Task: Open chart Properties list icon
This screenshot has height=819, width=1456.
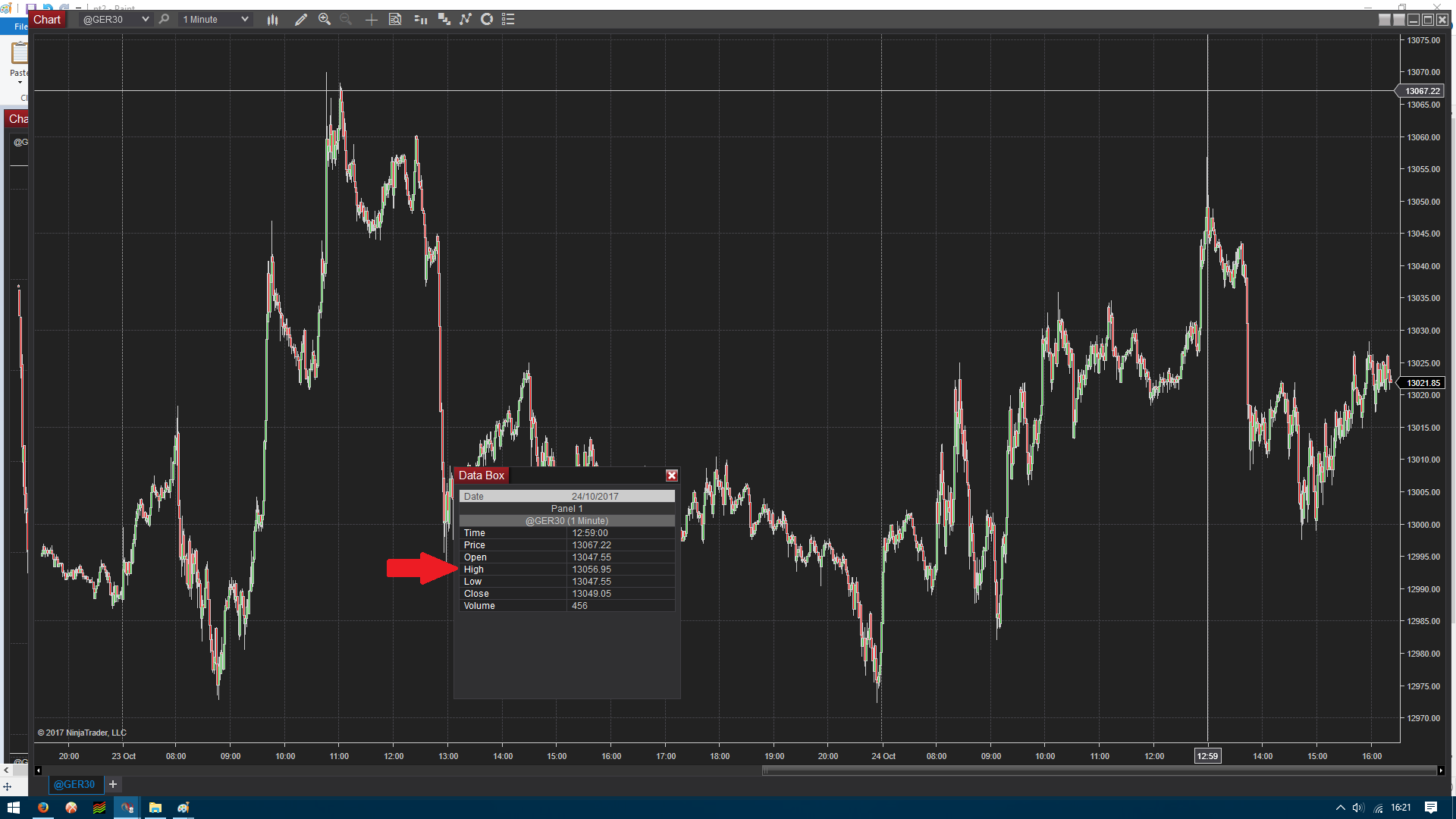Action: (508, 20)
